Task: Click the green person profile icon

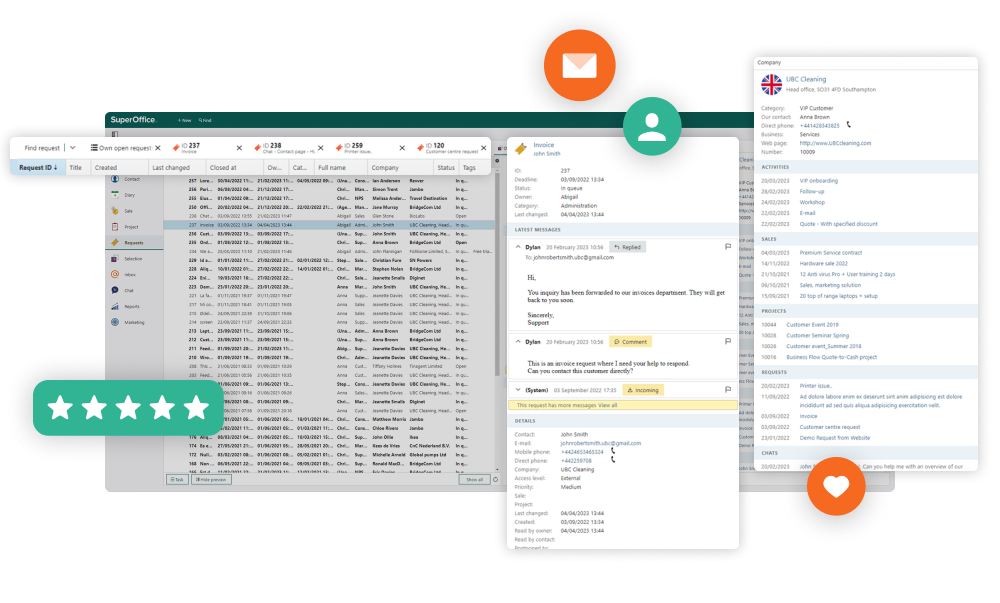Action: click(651, 126)
